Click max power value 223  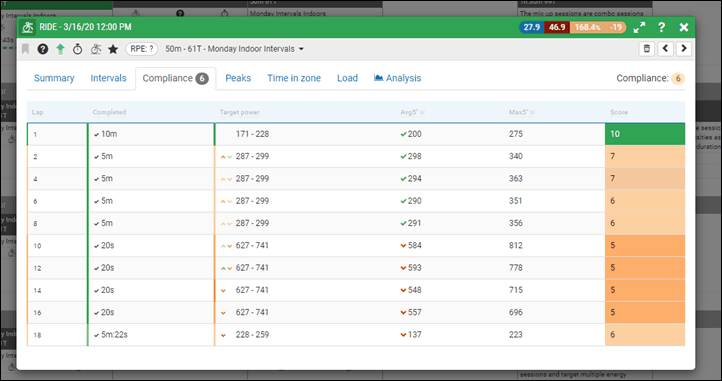(x=516, y=334)
